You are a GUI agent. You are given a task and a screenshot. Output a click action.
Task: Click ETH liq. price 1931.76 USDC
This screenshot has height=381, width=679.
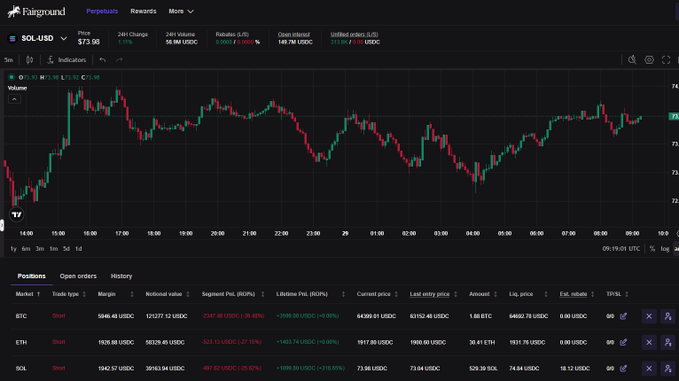coord(527,342)
